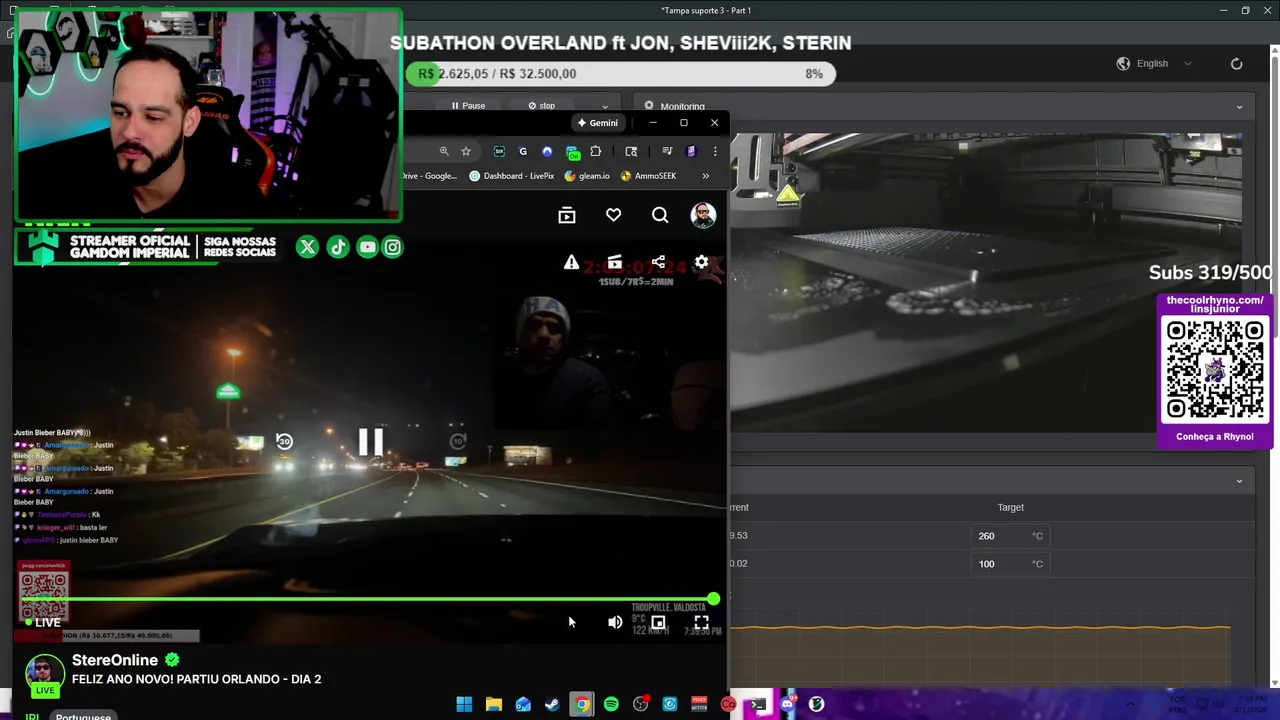Click the green playhead at the seek bar's end
Viewport: 1280px width, 720px height.
tap(712, 599)
